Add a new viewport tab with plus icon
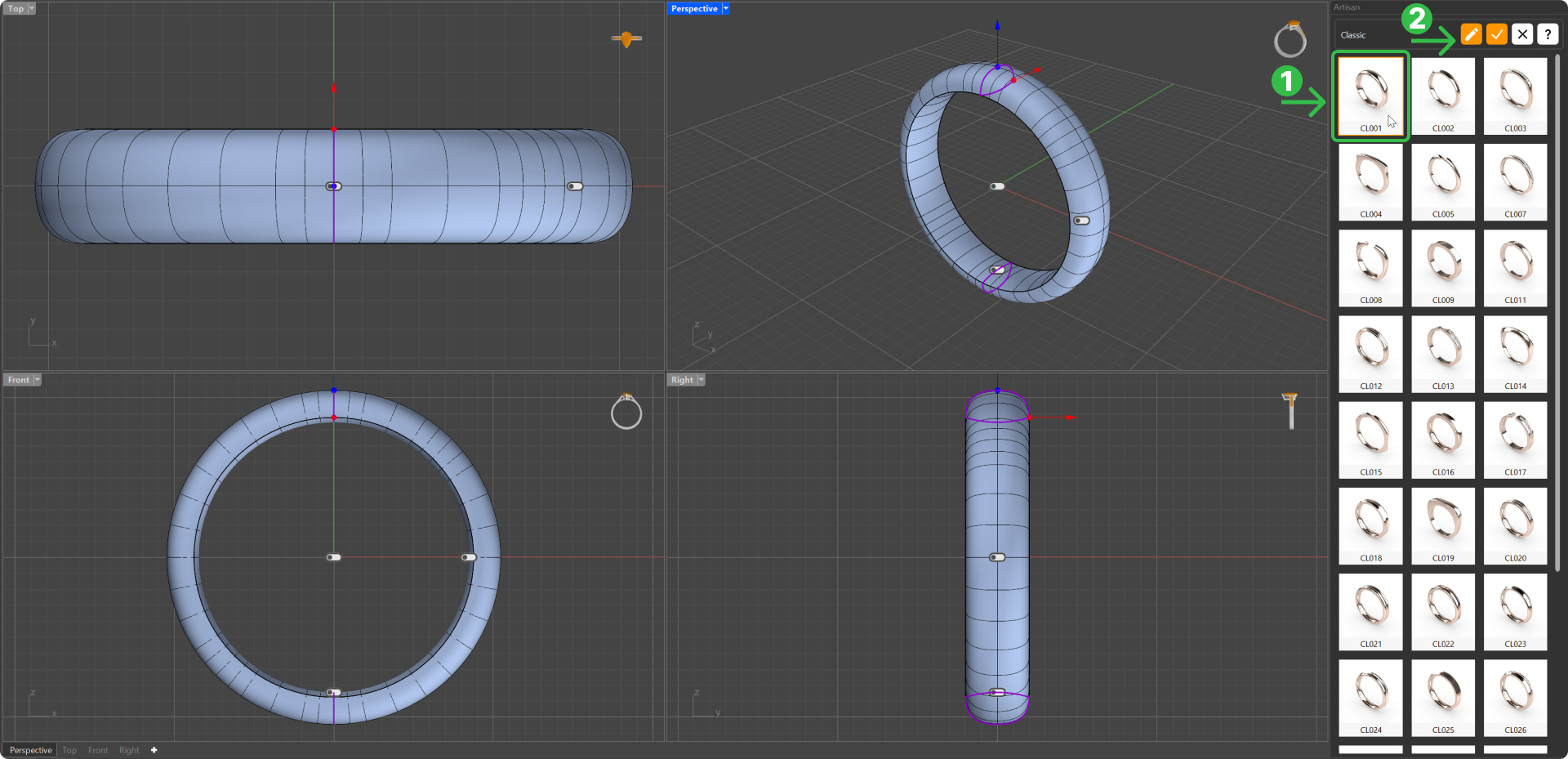1568x759 pixels. pos(154,750)
